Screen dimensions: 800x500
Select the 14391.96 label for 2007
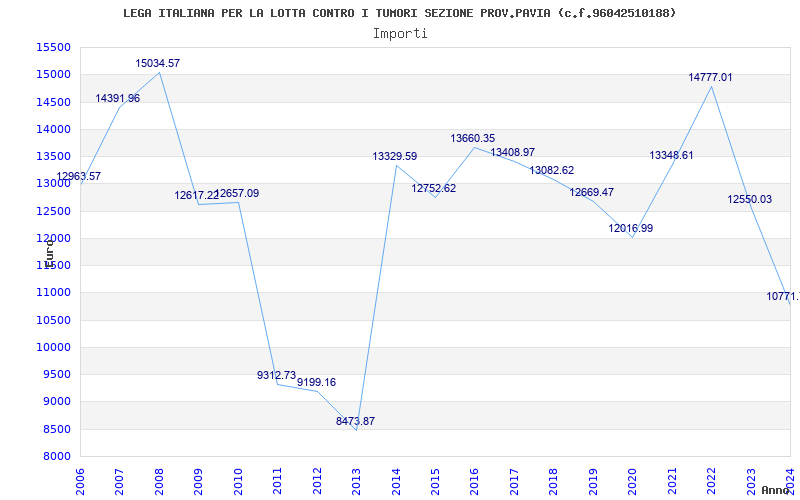(117, 98)
